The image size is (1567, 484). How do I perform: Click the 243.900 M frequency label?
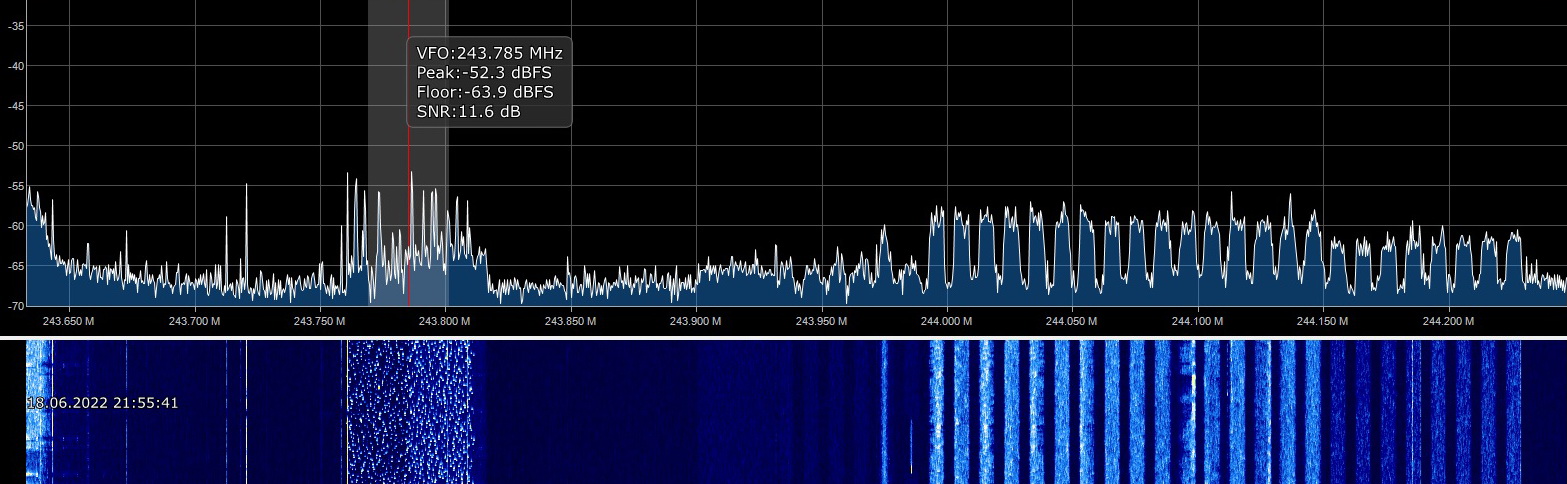click(x=696, y=321)
